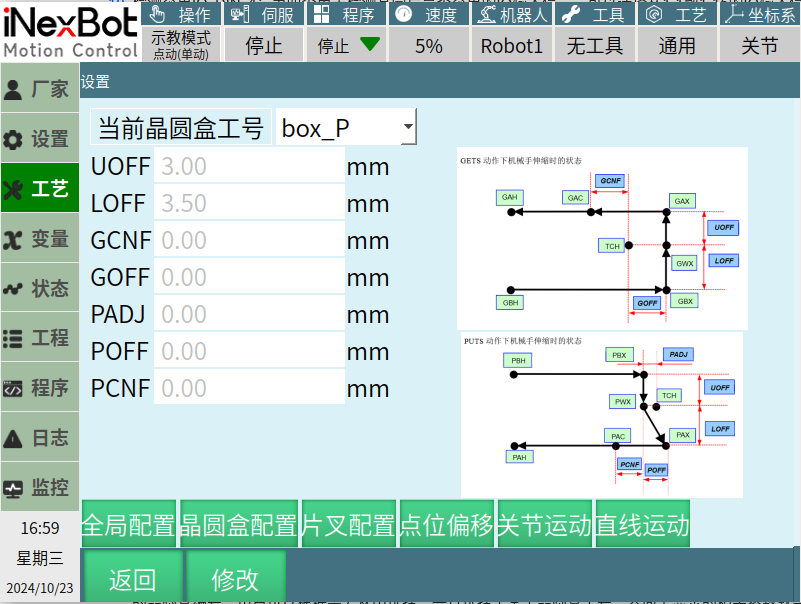The height and width of the screenshot is (604, 801).
Task: Open the 厂家 (manufacturer) sidebar item
Action: pos(39,89)
